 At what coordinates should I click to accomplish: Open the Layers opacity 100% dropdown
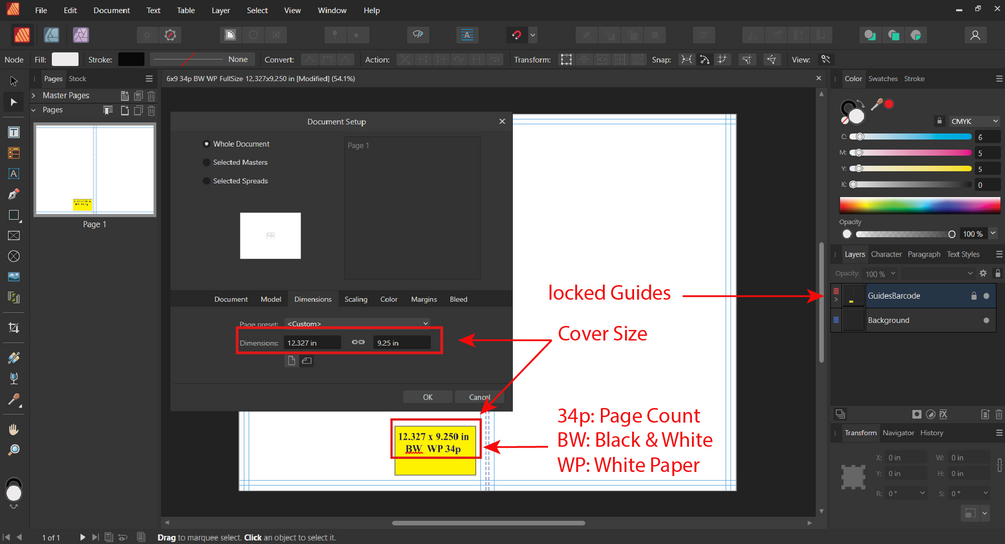pos(893,274)
